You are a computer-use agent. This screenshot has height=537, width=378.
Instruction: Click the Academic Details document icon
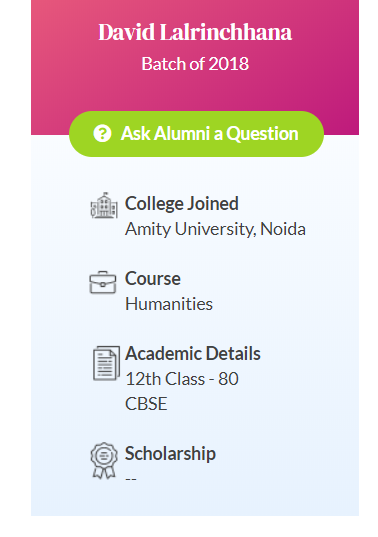106,363
